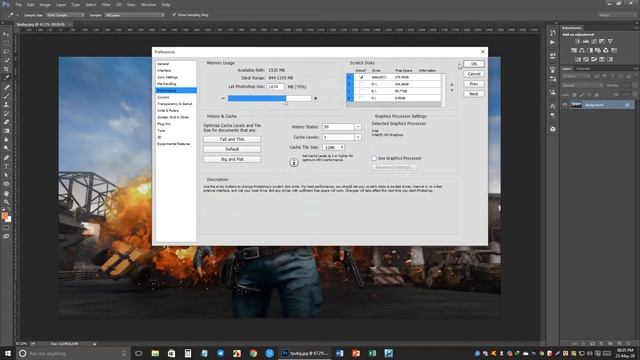Select the Rectangular Marquee tool
Image resolution: width=640 pixels, height=360 pixels.
[6, 43]
